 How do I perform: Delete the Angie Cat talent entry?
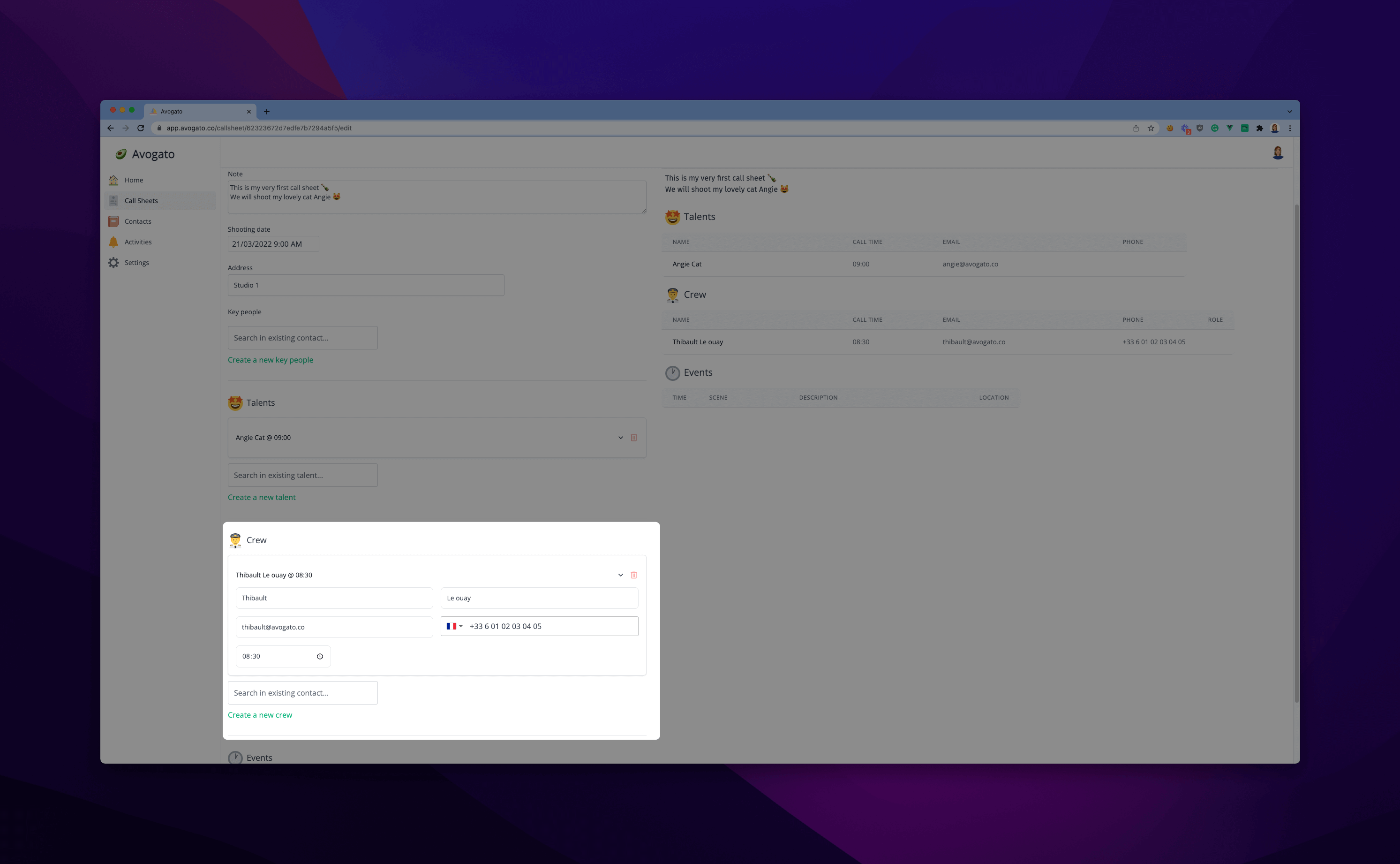tap(633, 438)
